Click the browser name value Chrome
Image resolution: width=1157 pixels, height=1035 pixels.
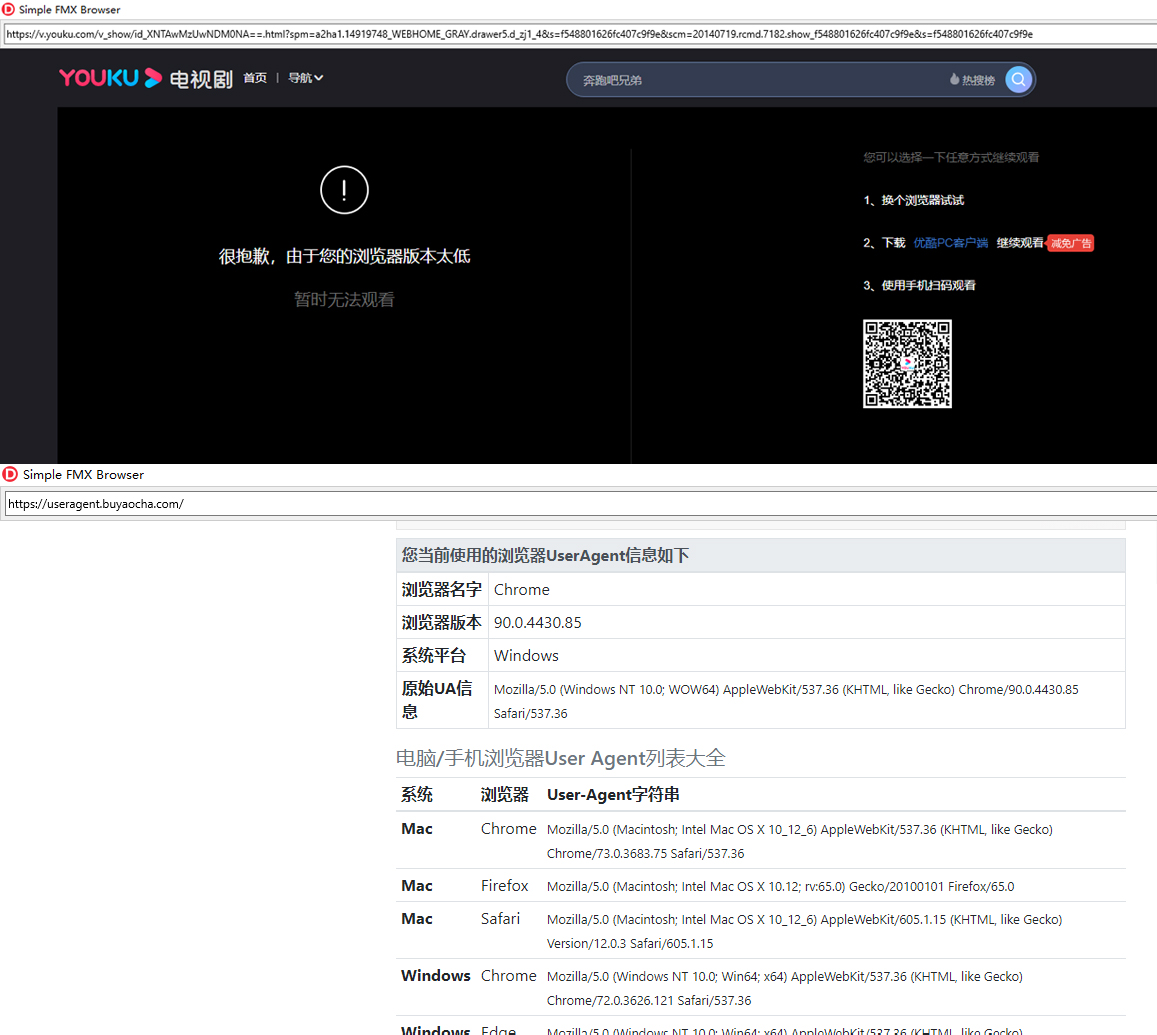click(522, 589)
